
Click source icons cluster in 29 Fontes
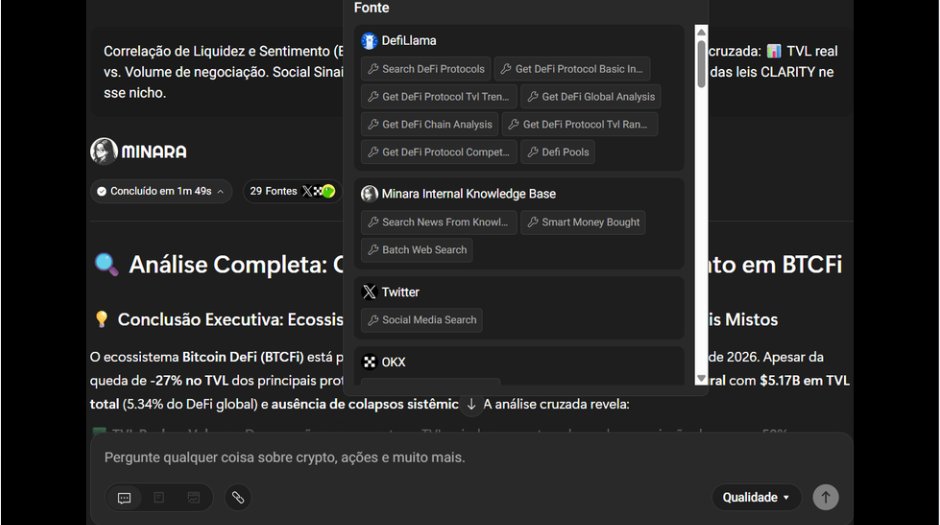pos(319,191)
